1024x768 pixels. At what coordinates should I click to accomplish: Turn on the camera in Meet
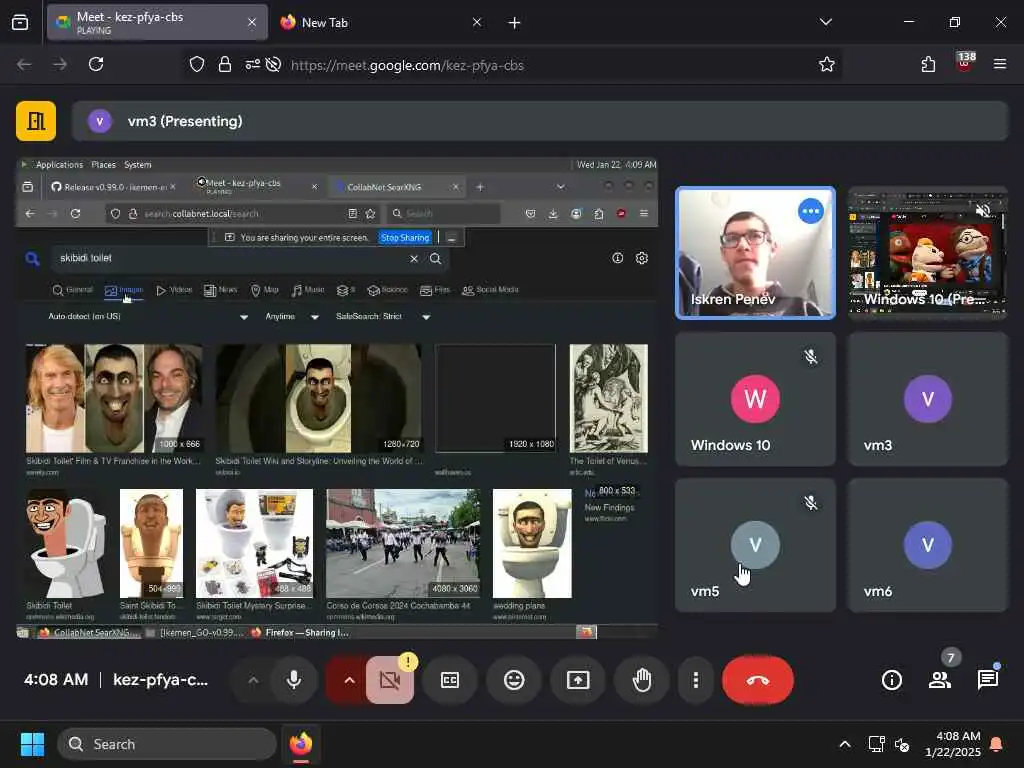[390, 680]
